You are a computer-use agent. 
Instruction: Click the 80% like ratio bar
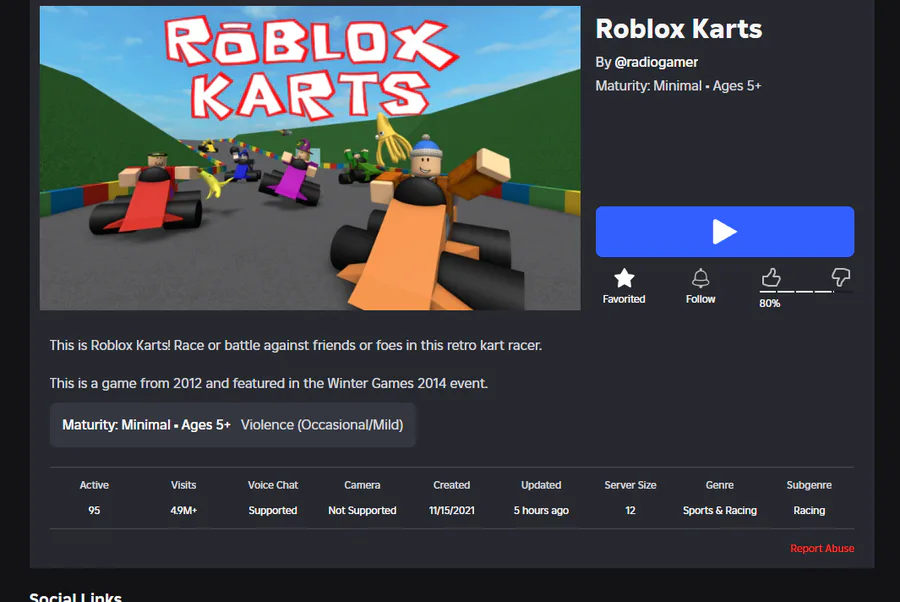[x=805, y=292]
